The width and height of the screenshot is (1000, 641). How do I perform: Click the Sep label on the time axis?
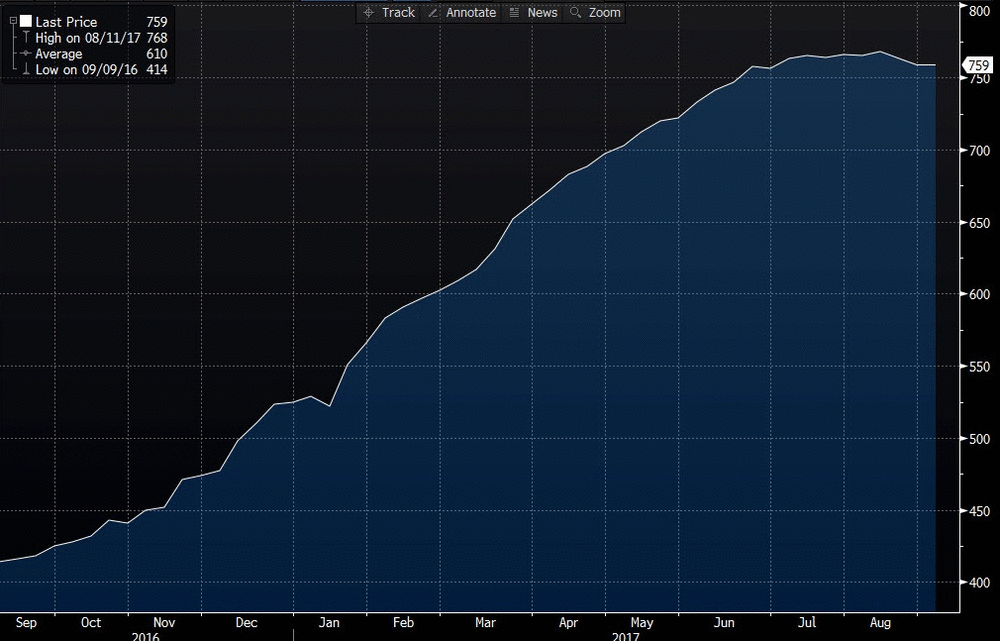point(27,623)
